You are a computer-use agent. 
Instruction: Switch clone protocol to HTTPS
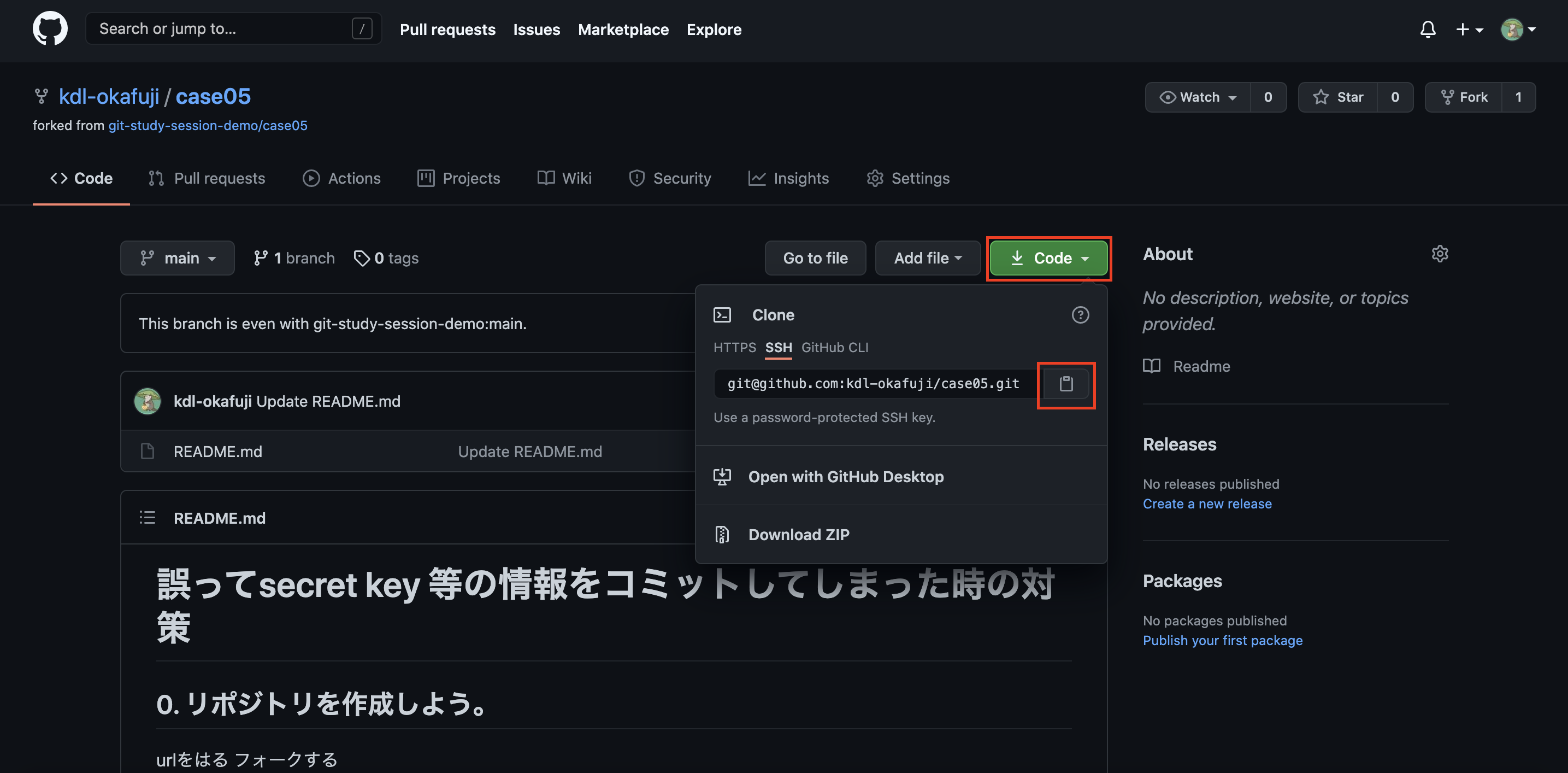[x=735, y=347]
